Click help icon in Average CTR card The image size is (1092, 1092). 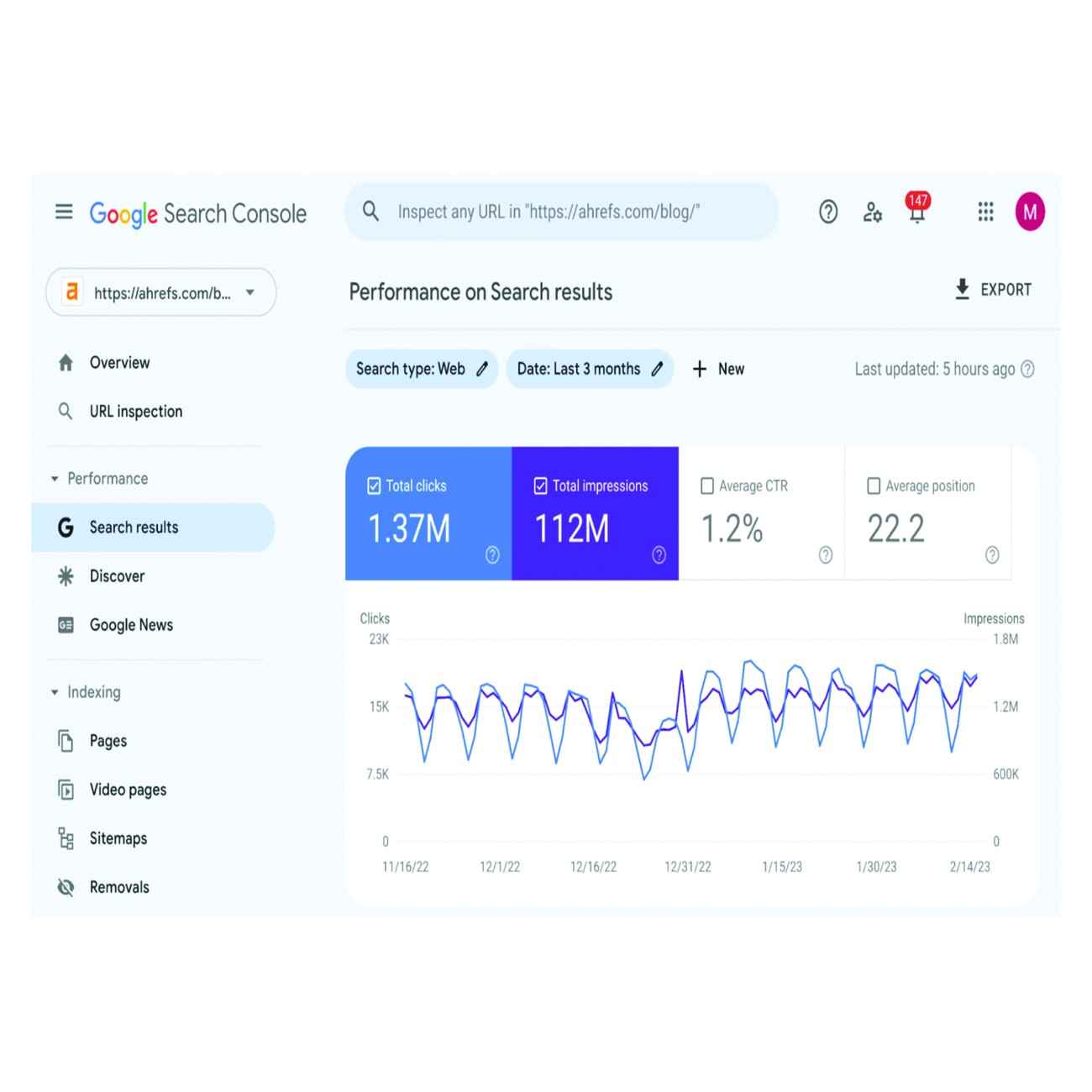point(826,554)
